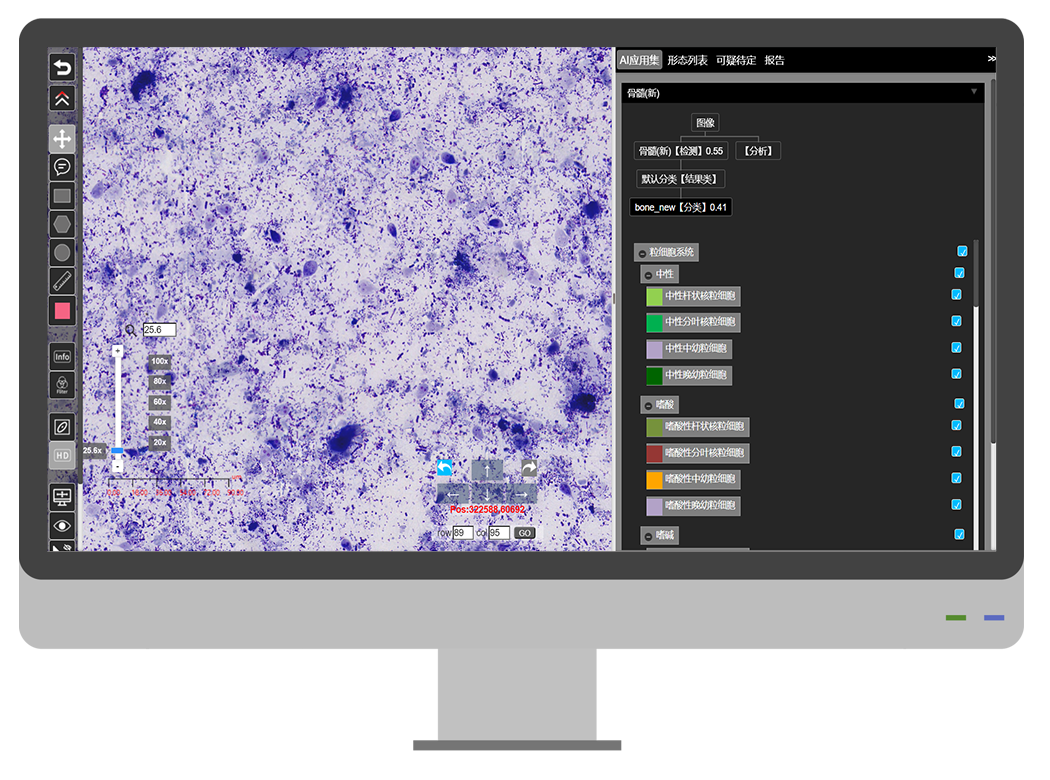
Task: Select the comment annotation tool
Action: pyautogui.click(x=63, y=167)
